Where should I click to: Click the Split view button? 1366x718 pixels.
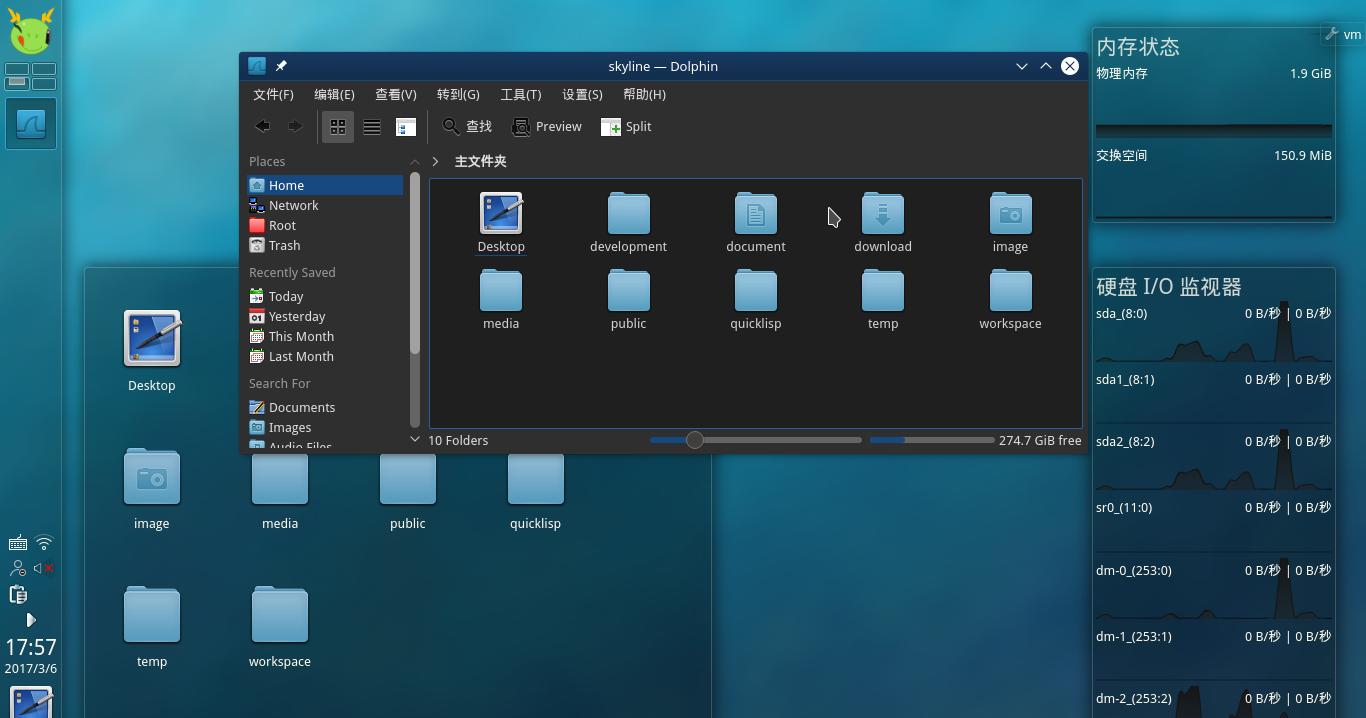point(626,126)
